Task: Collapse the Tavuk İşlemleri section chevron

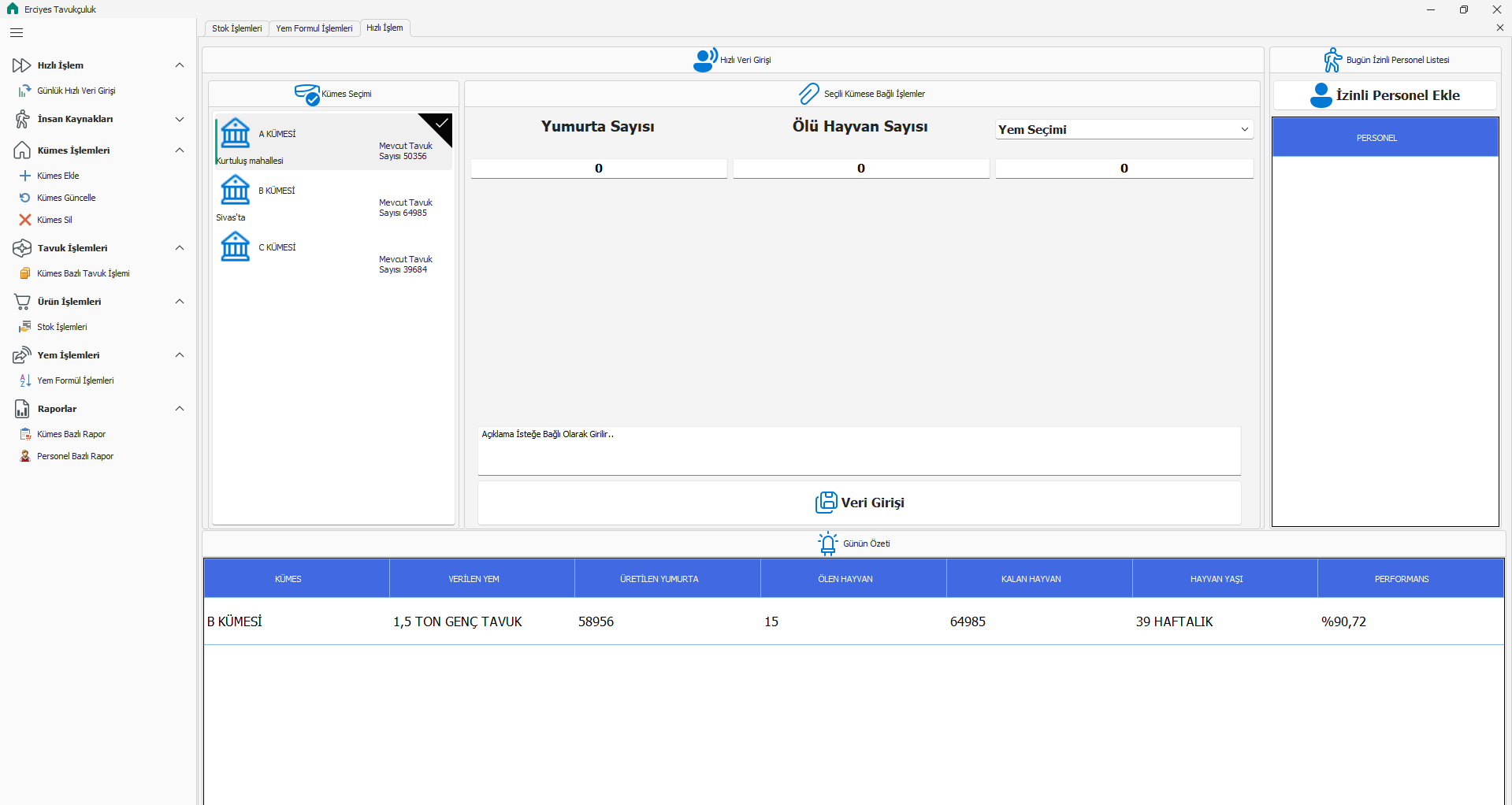Action: [180, 248]
